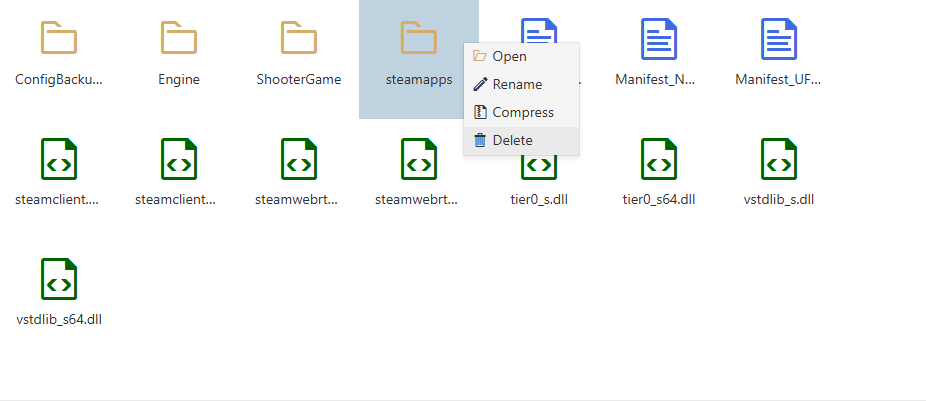The height and width of the screenshot is (401, 926).
Task: Click the first steamwebrt file icon
Action: [299, 159]
